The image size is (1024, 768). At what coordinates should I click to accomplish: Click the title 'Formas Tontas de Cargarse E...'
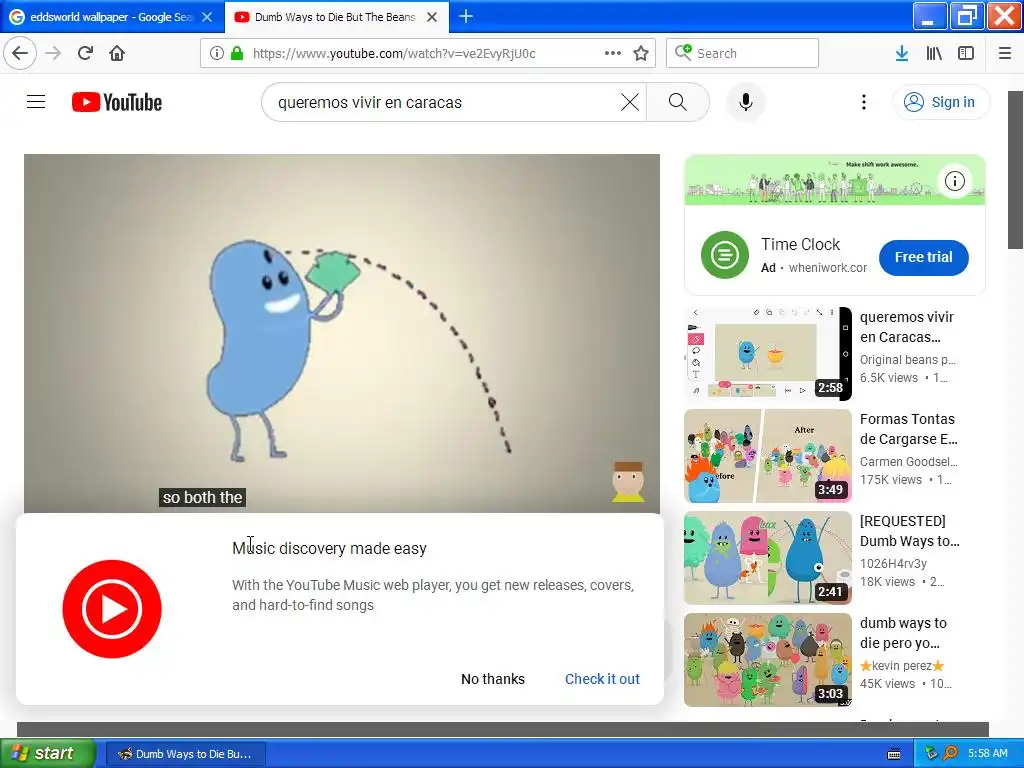908,429
